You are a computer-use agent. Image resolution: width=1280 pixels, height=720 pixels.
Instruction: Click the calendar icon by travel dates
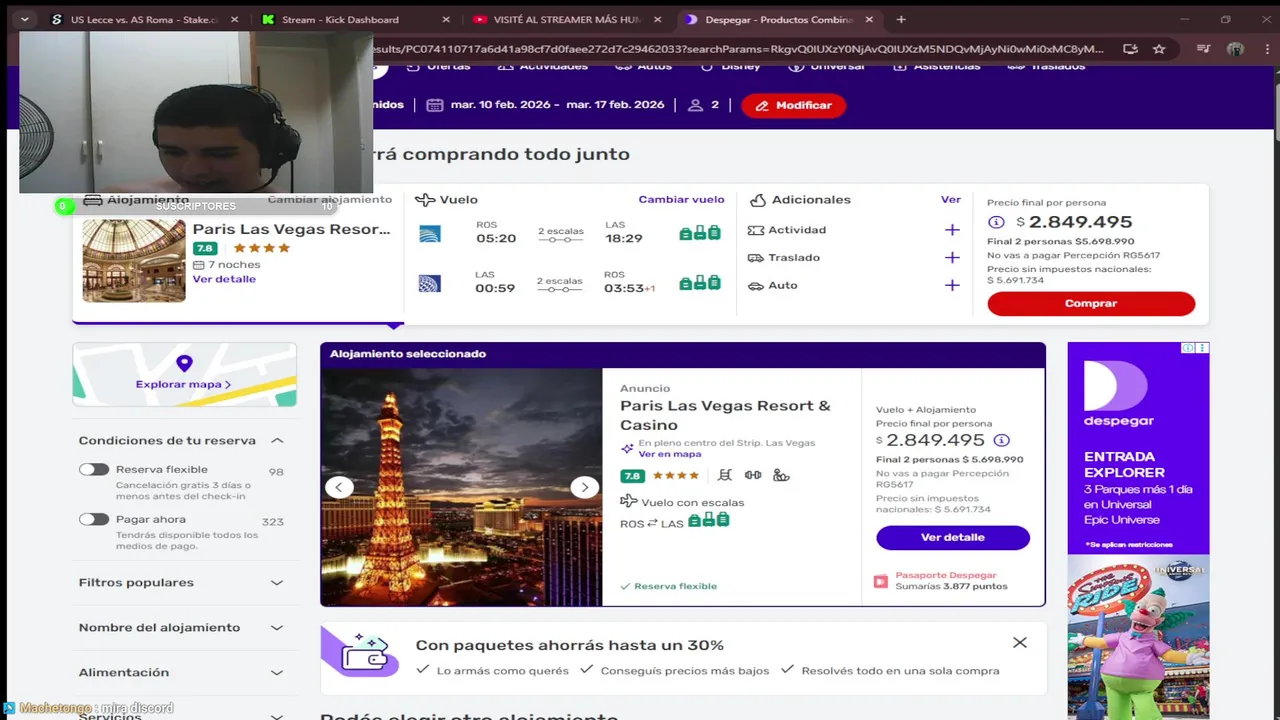coord(434,105)
